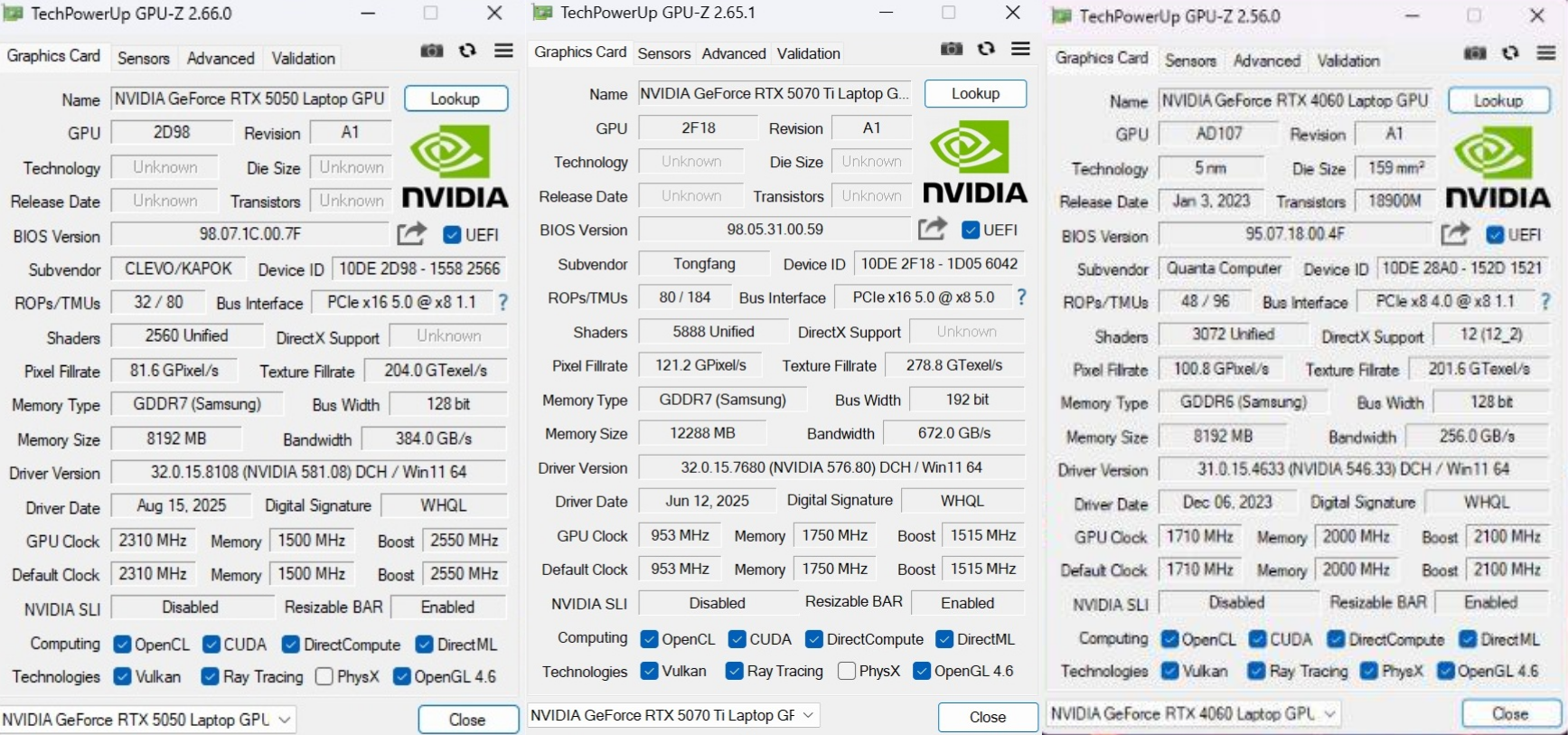Click the Close button in GPU-Z 2.66.0
Image resolution: width=1568 pixels, height=735 pixels.
467,720
